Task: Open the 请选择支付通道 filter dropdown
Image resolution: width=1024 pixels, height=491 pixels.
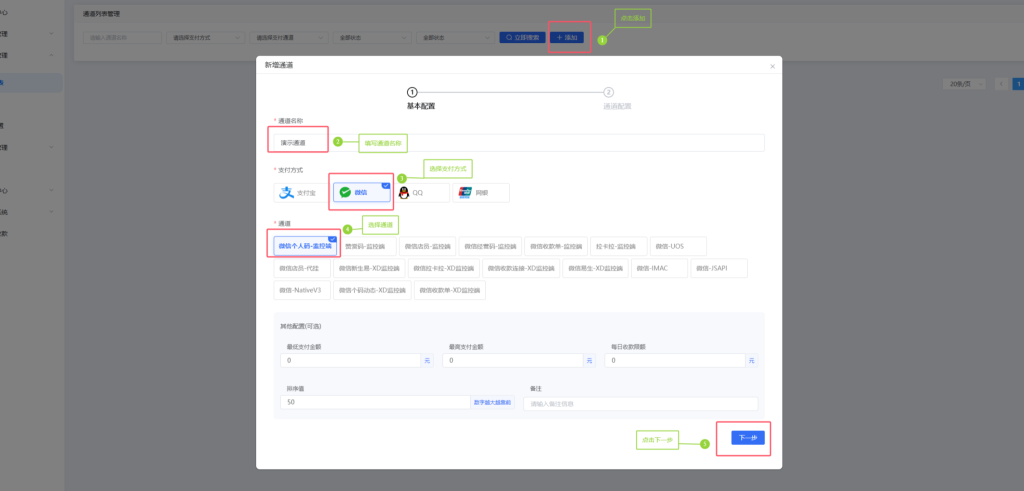Action: pyautogui.click(x=289, y=38)
